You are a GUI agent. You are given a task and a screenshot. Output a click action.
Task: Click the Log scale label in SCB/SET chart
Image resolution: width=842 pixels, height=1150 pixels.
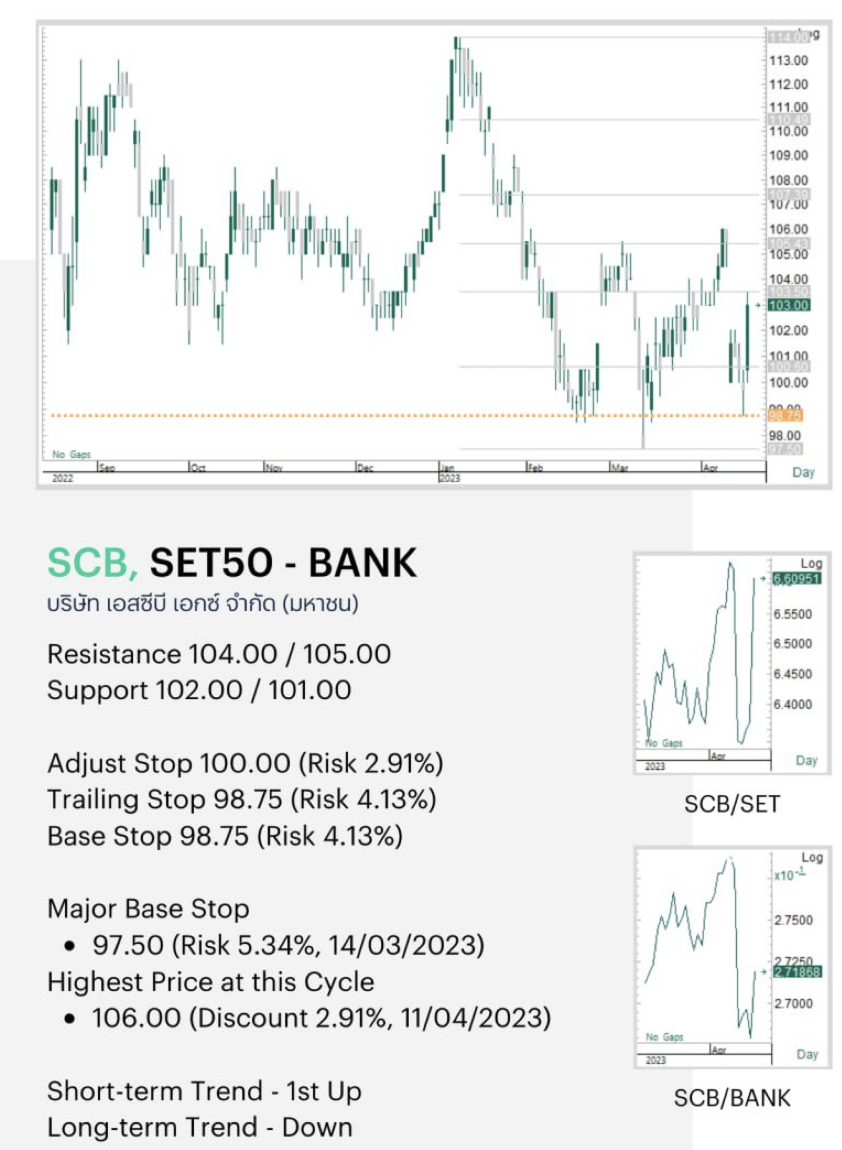tap(811, 563)
